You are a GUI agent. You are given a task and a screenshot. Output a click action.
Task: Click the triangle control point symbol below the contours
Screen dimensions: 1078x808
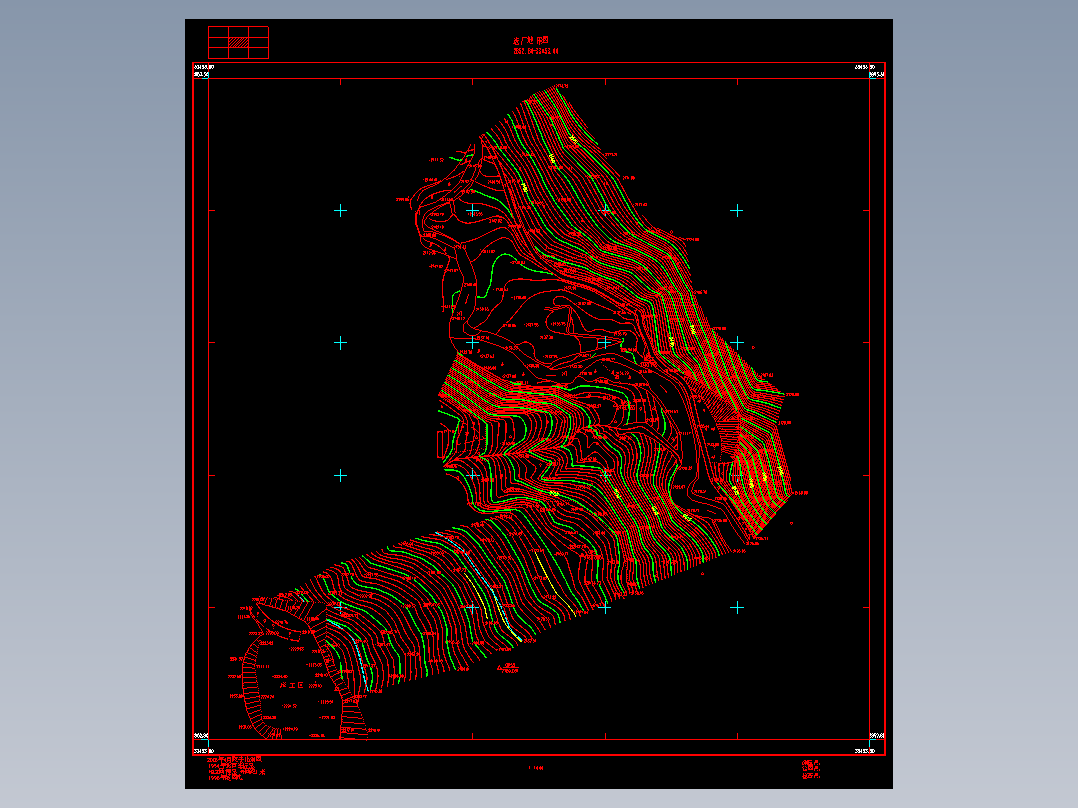[x=500, y=667]
